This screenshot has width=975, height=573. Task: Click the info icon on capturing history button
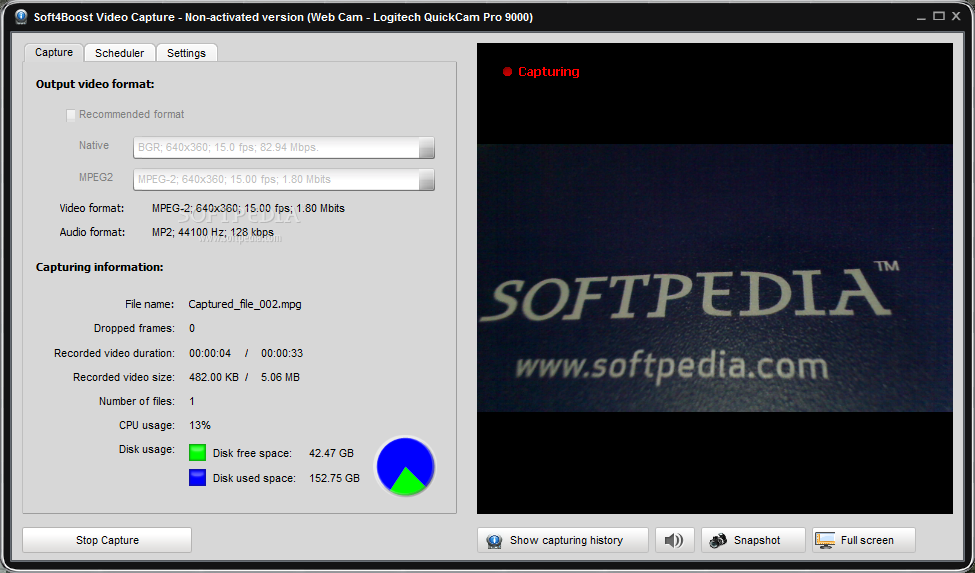click(x=494, y=541)
